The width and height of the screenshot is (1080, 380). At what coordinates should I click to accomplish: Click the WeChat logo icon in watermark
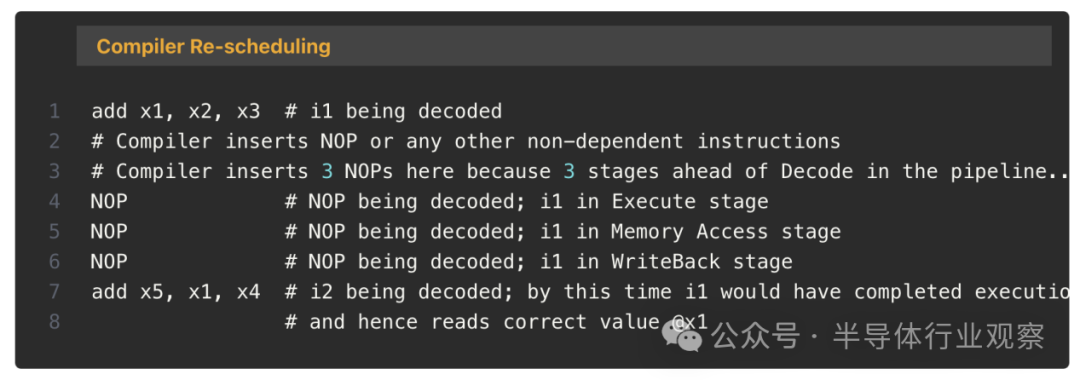[682, 337]
